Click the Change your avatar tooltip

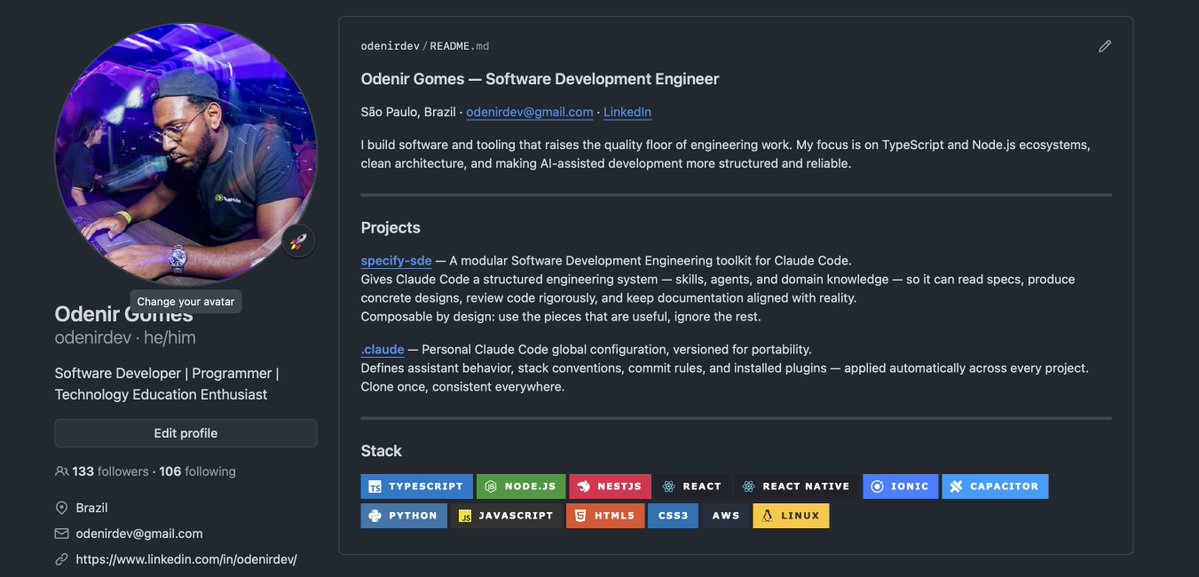tap(186, 302)
